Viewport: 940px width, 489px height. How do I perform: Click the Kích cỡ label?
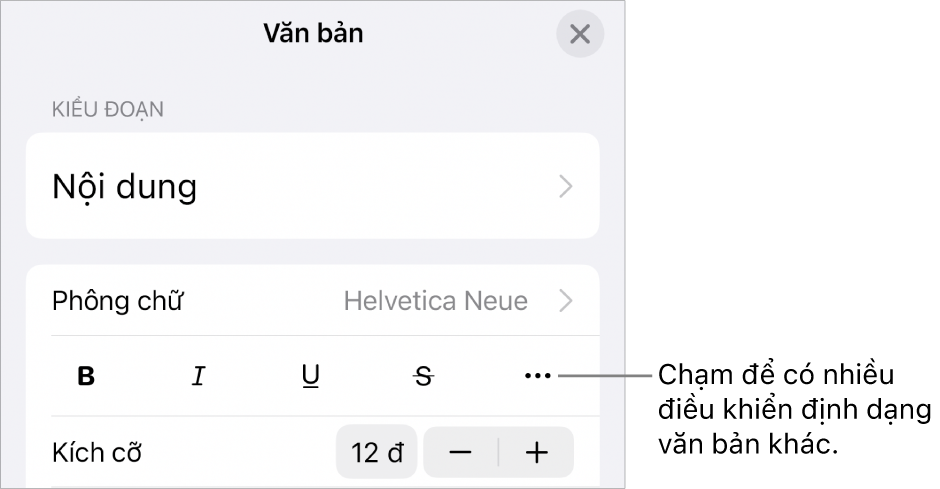click(x=97, y=453)
